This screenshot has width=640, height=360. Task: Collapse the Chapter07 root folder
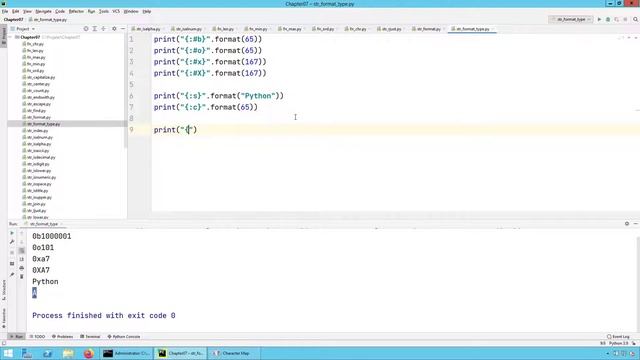(x=11, y=37)
